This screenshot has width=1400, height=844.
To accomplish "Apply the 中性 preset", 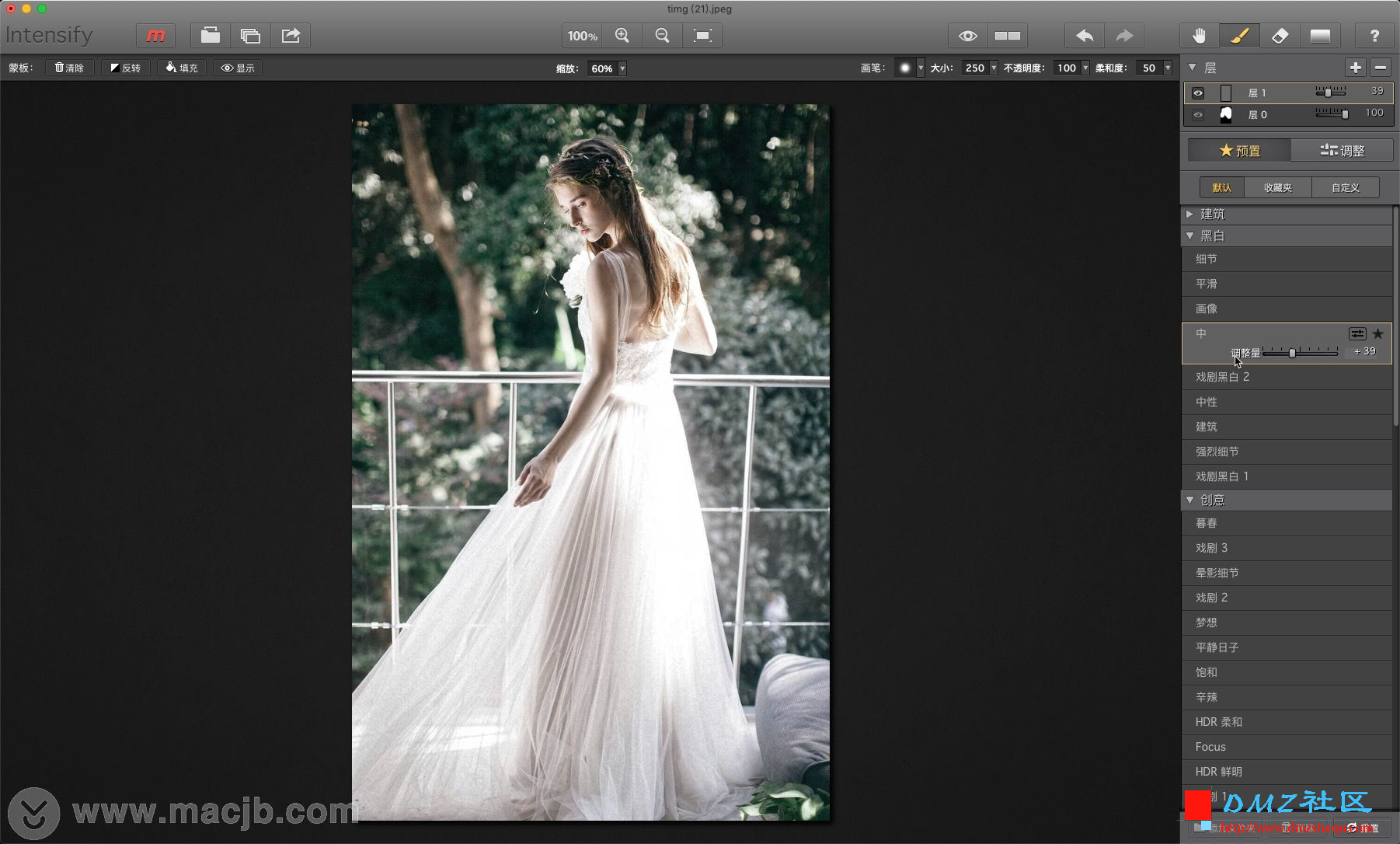I will tap(1287, 402).
